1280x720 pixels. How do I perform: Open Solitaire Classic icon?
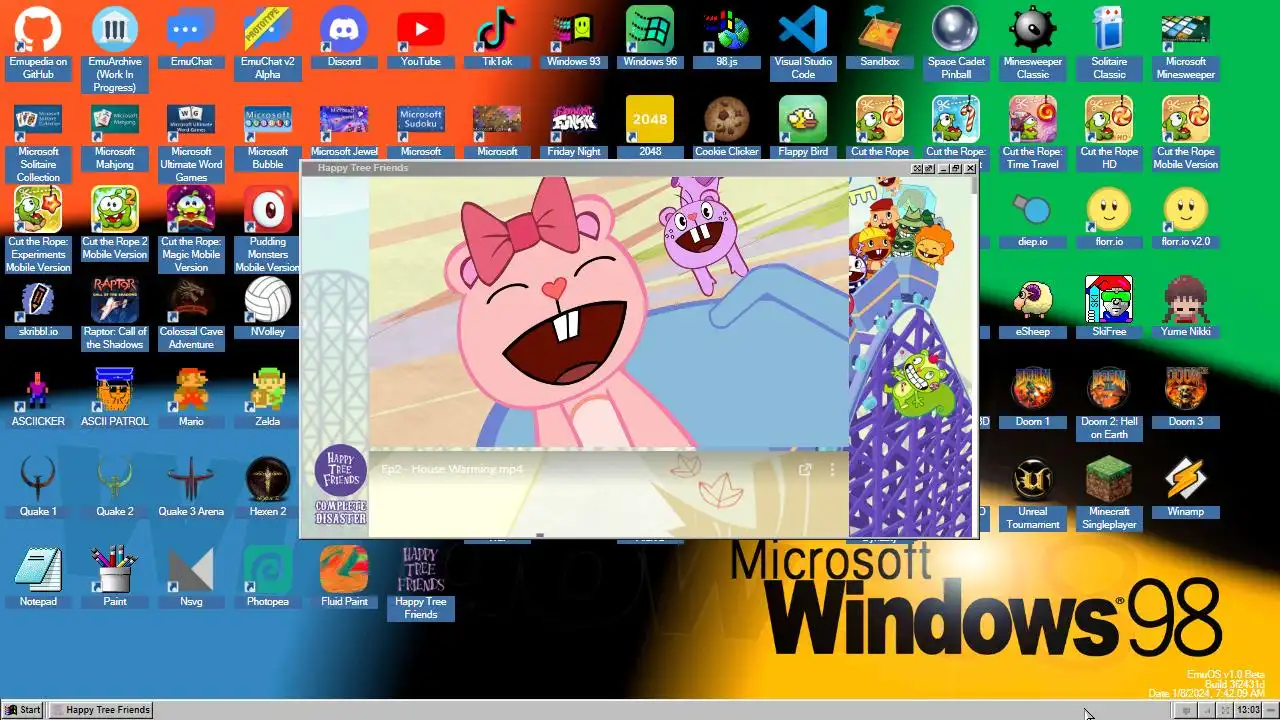(x=1109, y=43)
